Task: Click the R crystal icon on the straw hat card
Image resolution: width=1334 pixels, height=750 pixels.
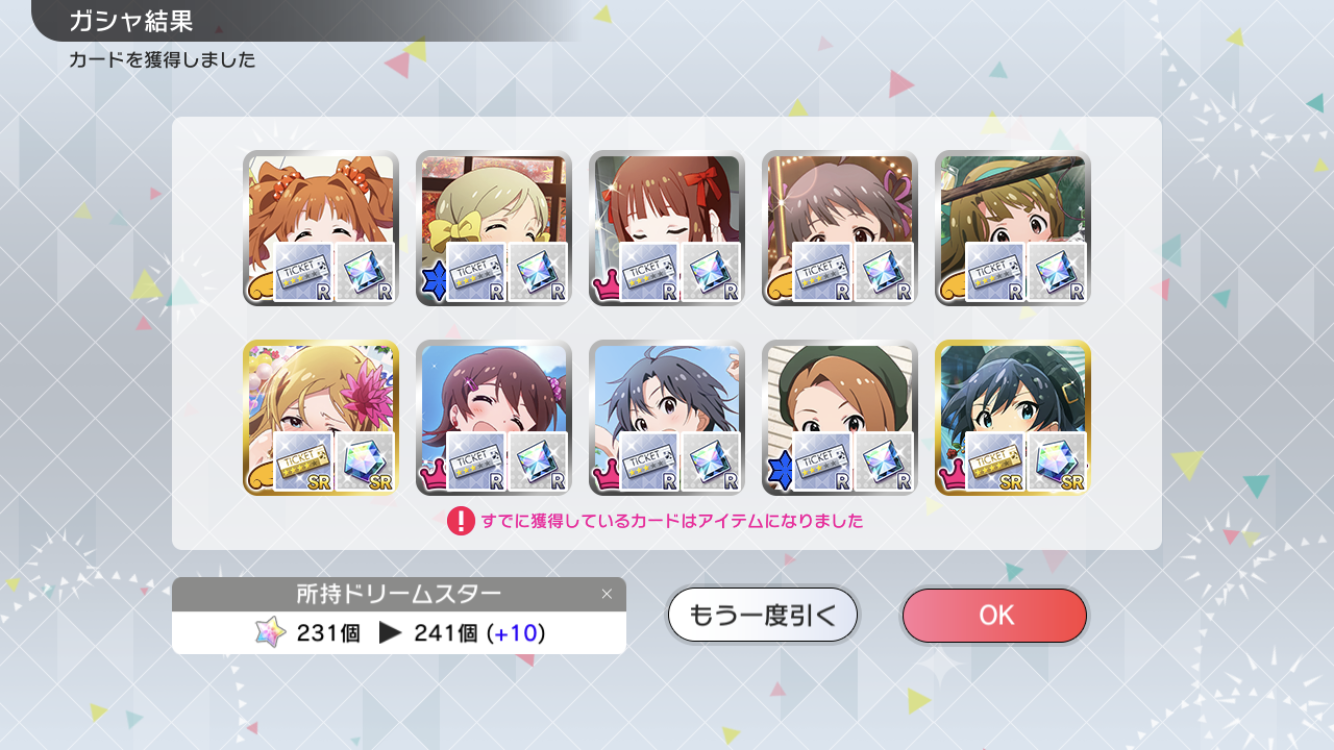Action: [1057, 272]
